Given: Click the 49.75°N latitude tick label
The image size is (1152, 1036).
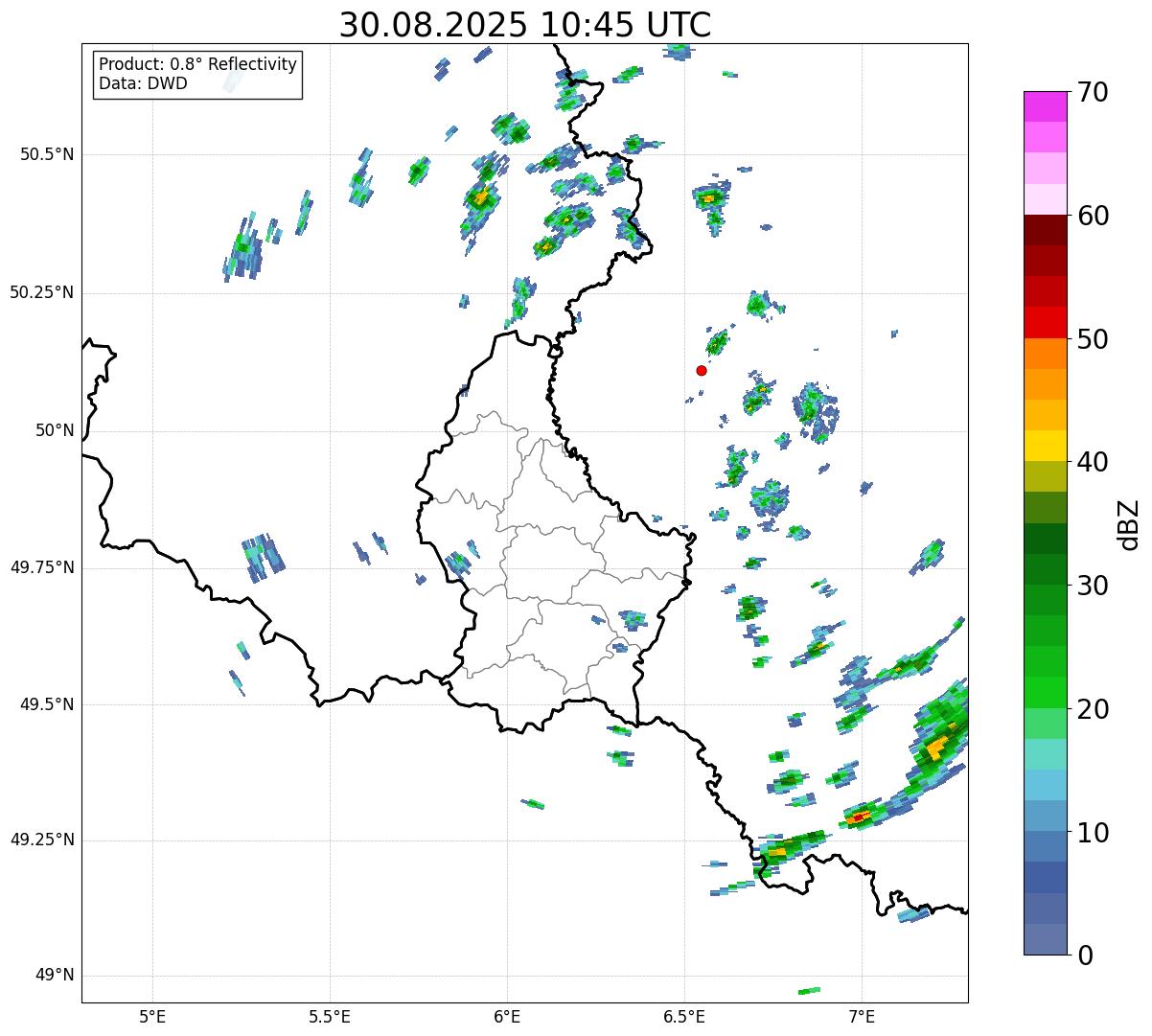Looking at the screenshot, I should tap(42, 567).
